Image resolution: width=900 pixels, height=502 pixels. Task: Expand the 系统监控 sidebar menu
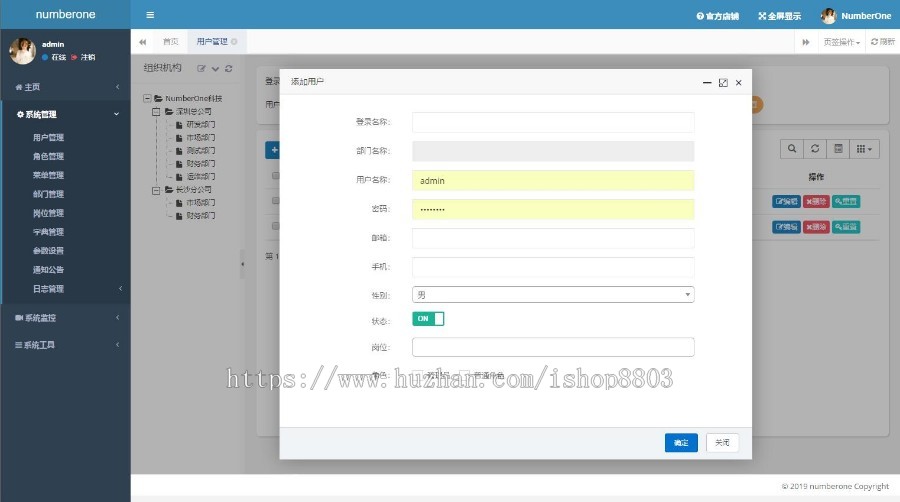(65, 318)
